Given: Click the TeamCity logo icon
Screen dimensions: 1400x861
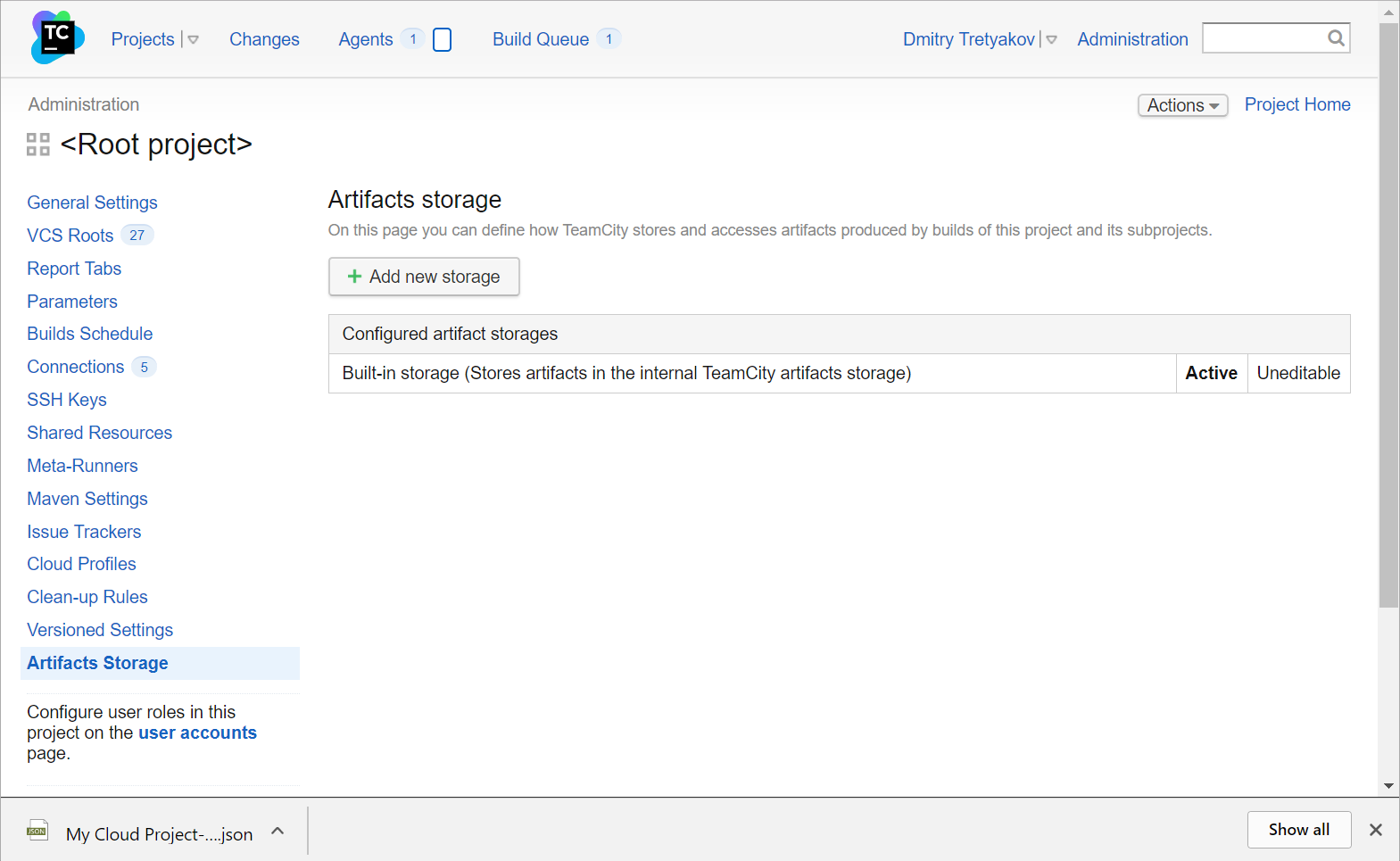Looking at the screenshot, I should pos(58,37).
